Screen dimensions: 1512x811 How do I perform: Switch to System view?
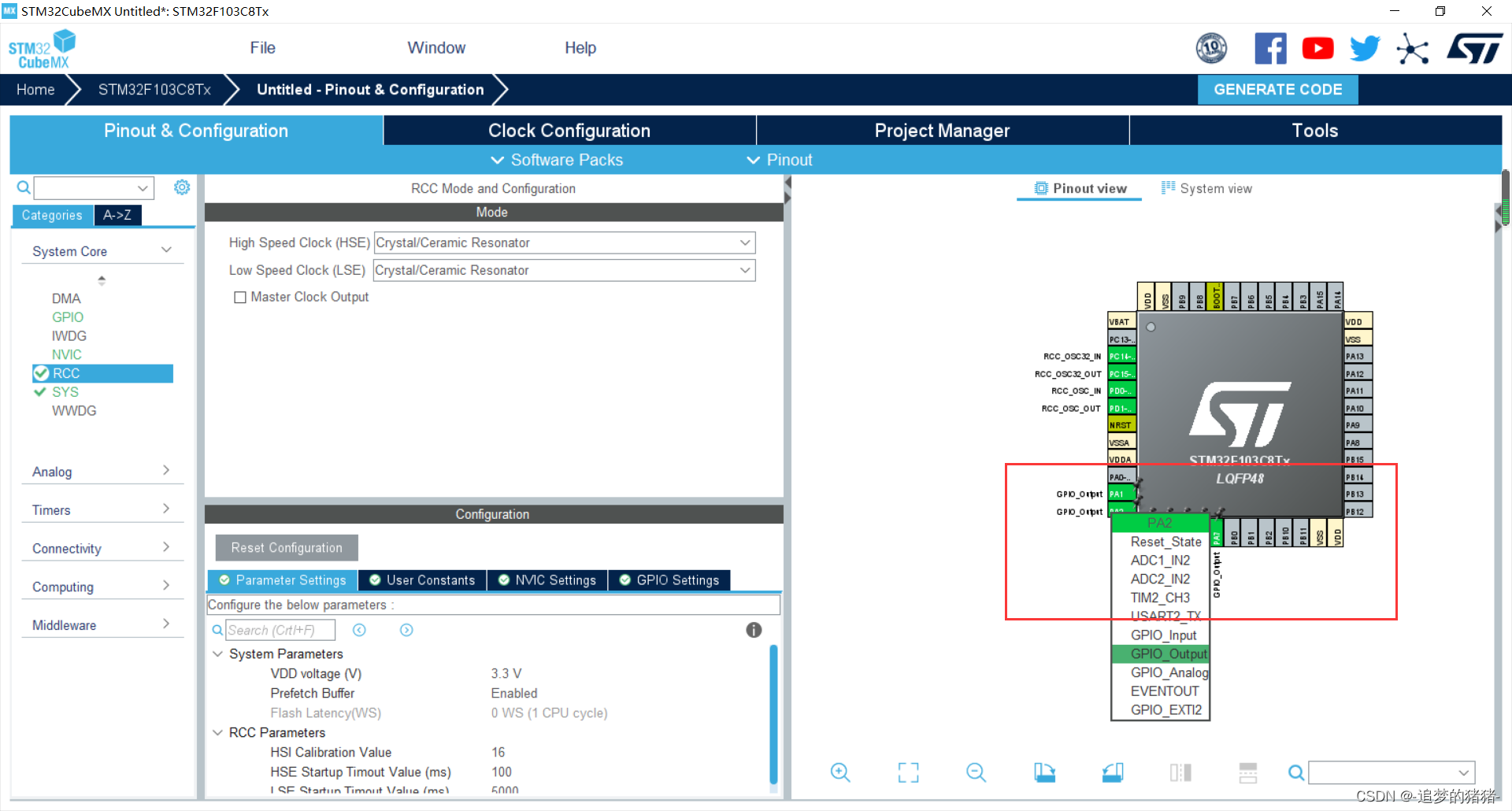tap(1206, 189)
